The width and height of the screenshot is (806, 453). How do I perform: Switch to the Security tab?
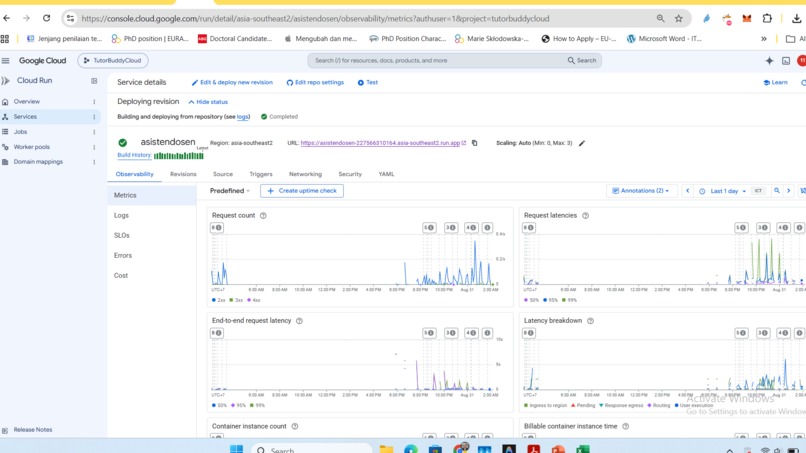click(350, 174)
